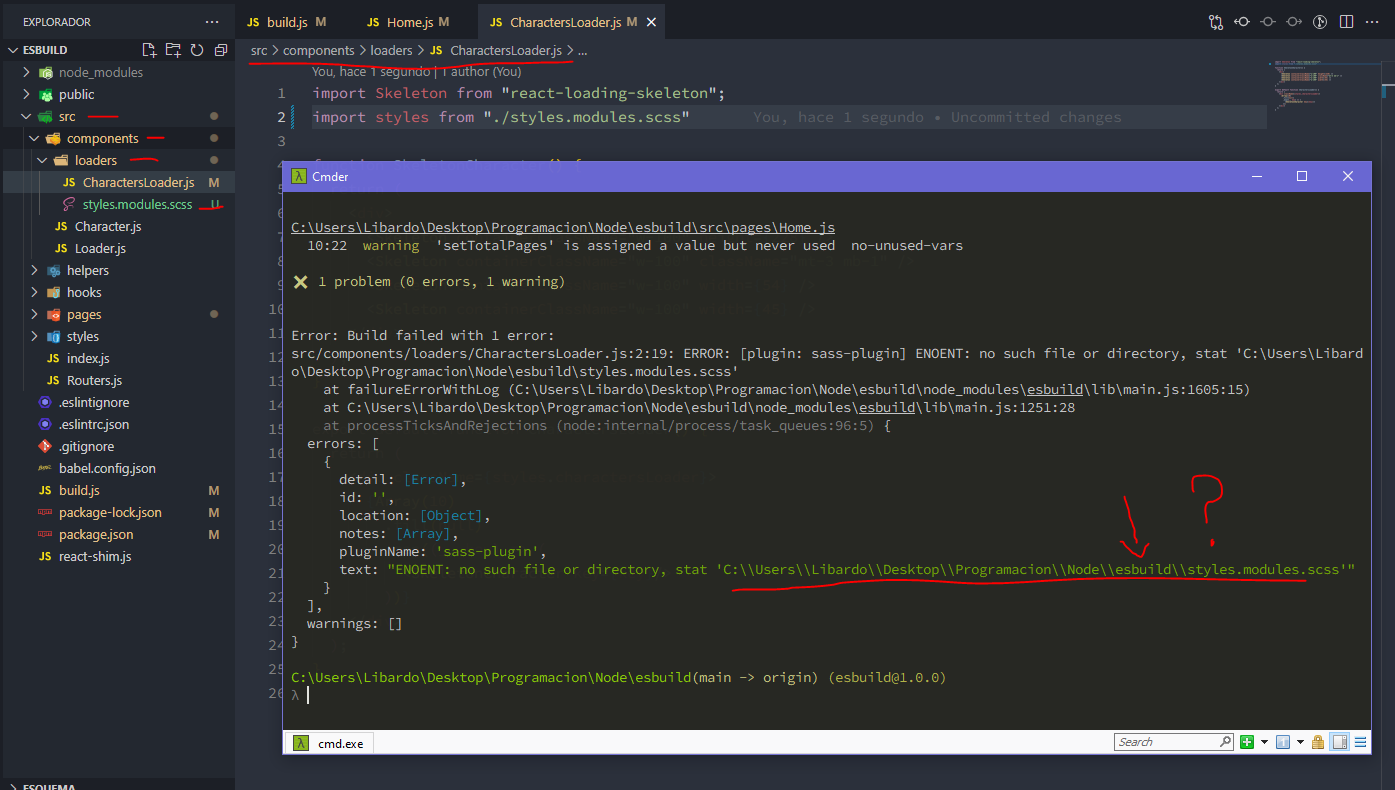Refresh the Explorer file tree
This screenshot has width=1395, height=790.
[x=197, y=50]
